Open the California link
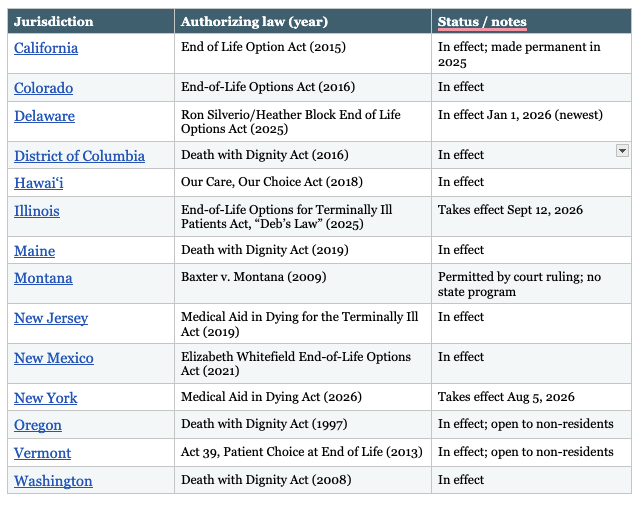 pos(46,48)
